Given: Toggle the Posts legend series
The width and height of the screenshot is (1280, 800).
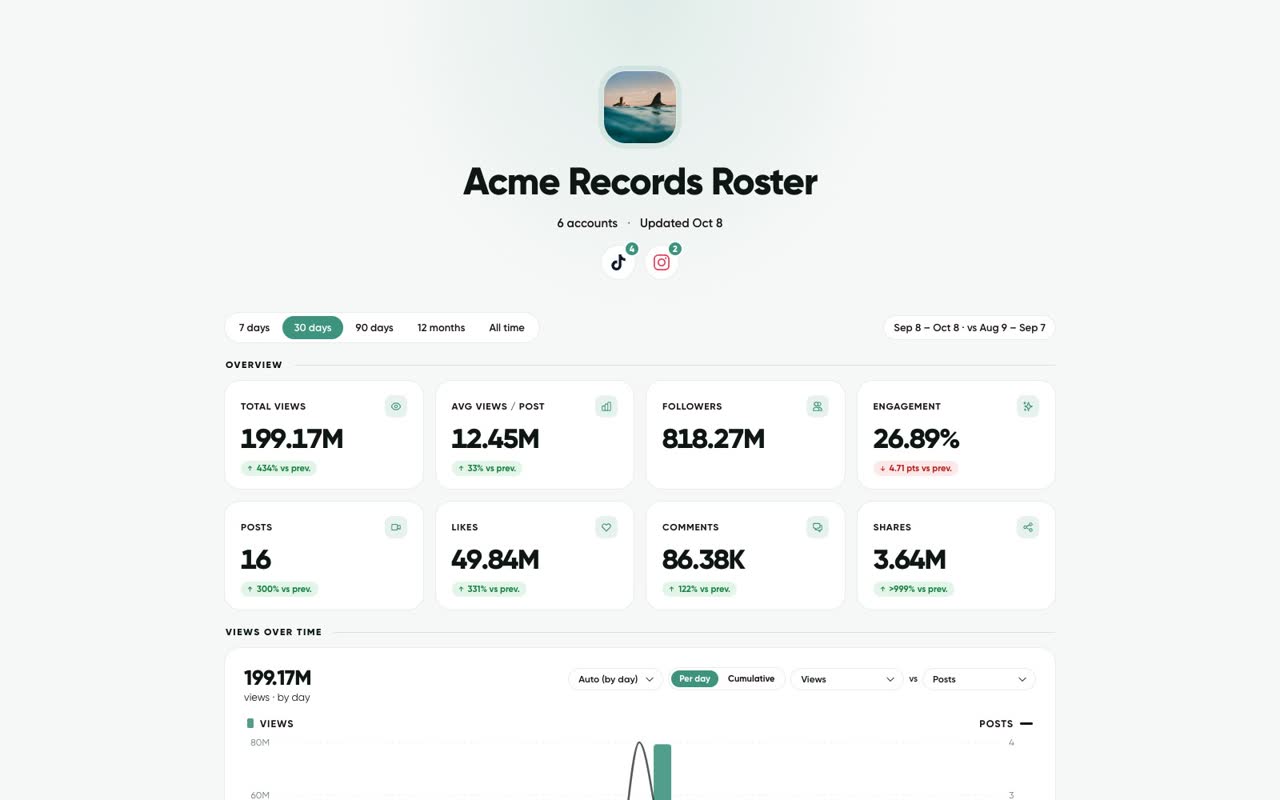Looking at the screenshot, I should point(1006,724).
